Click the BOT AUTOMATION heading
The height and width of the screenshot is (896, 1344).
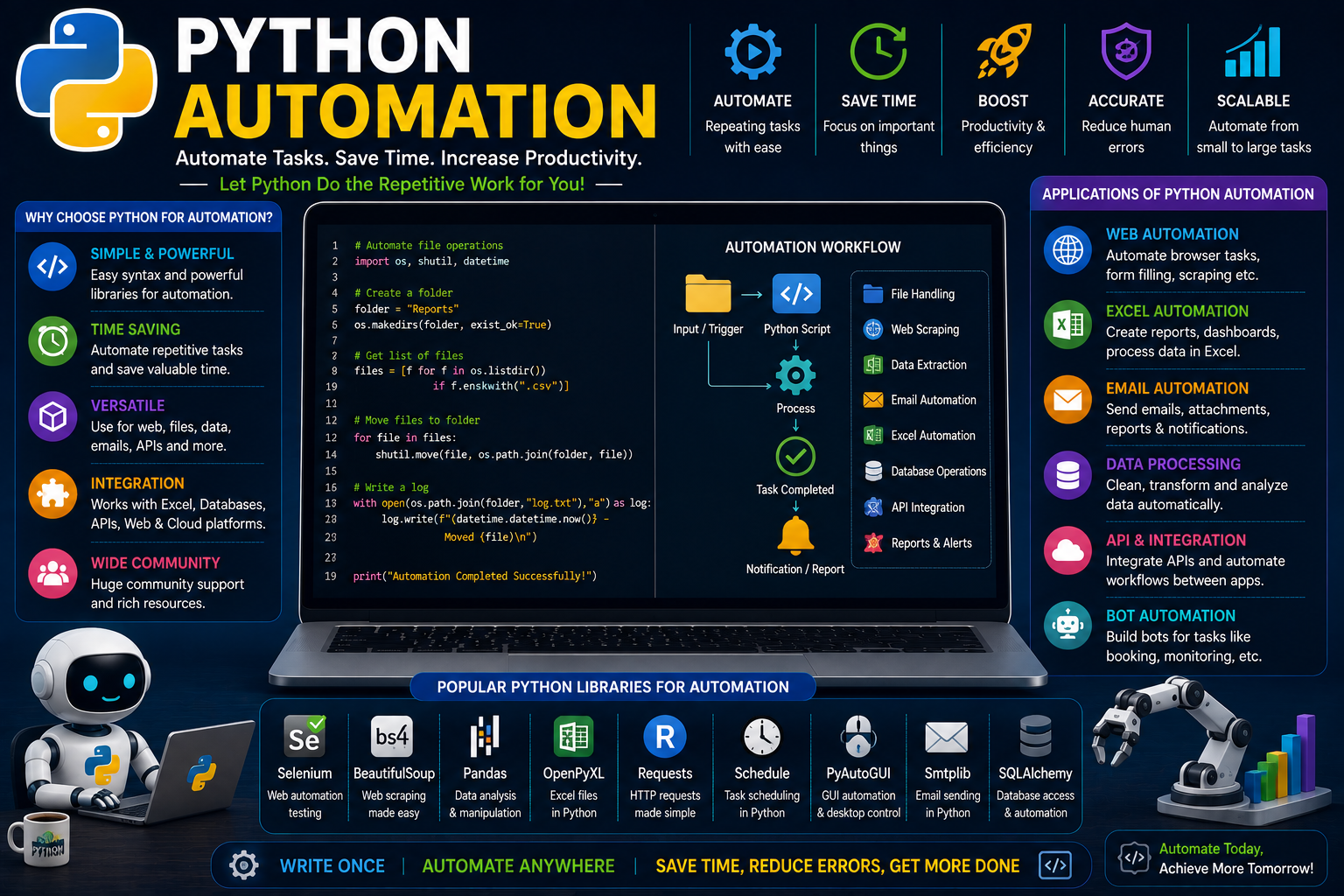[1171, 615]
